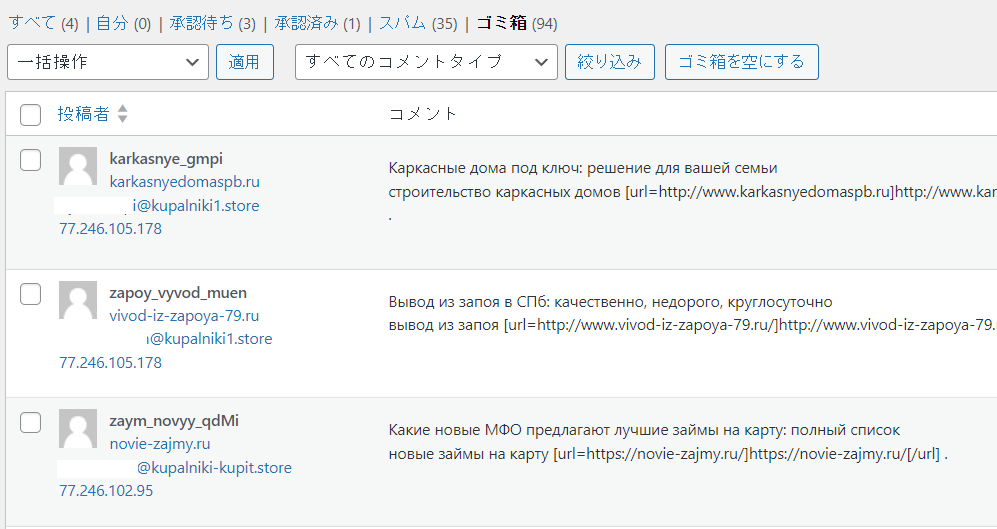
Task: Click the kupalniki1.store email of zapoy_vyvod_muen
Action: point(210,339)
